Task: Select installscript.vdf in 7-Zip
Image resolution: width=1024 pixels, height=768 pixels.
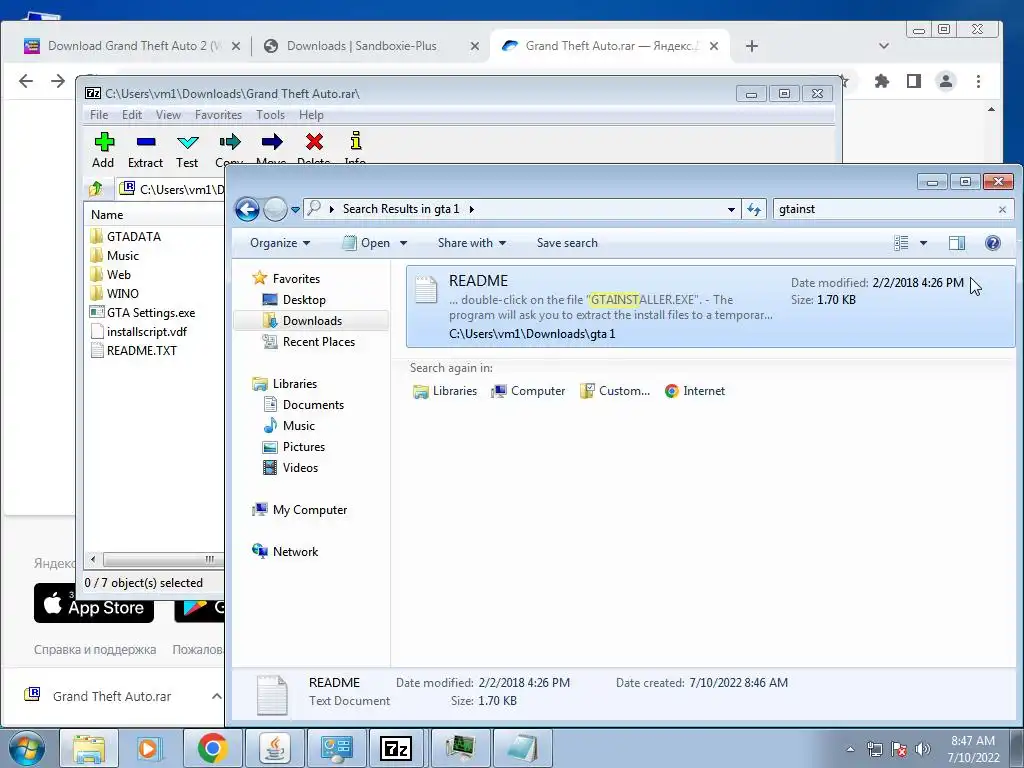Action: pos(139,332)
